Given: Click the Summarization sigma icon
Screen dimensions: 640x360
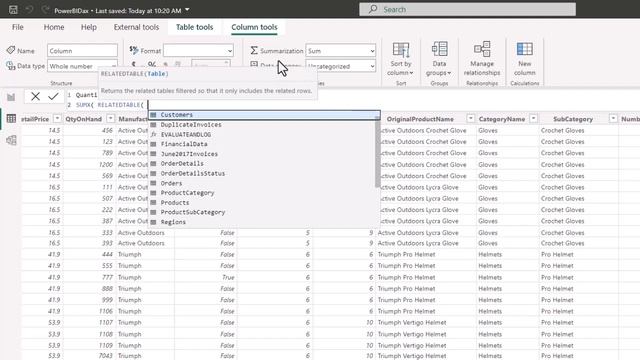Looking at the screenshot, I should [x=254, y=50].
